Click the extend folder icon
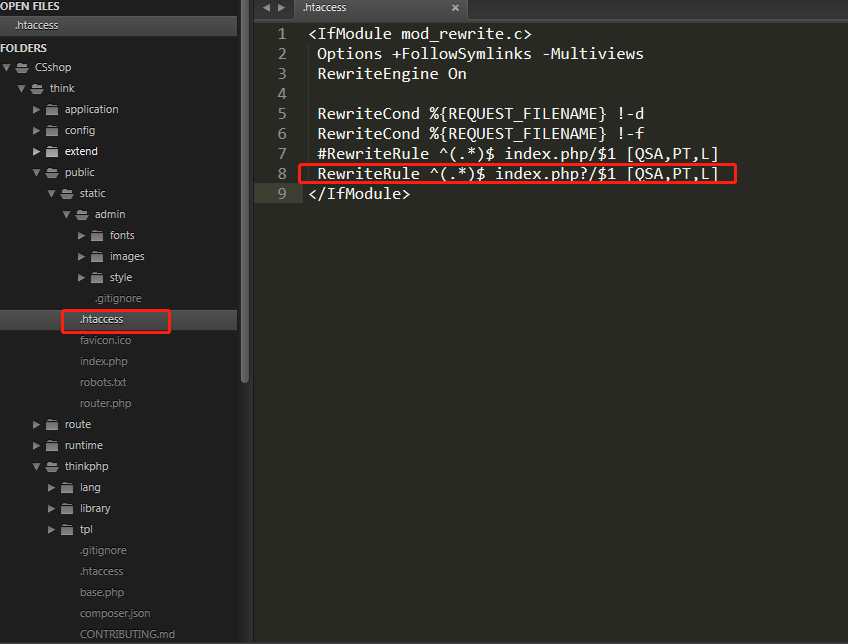848x644 pixels. click(52, 152)
